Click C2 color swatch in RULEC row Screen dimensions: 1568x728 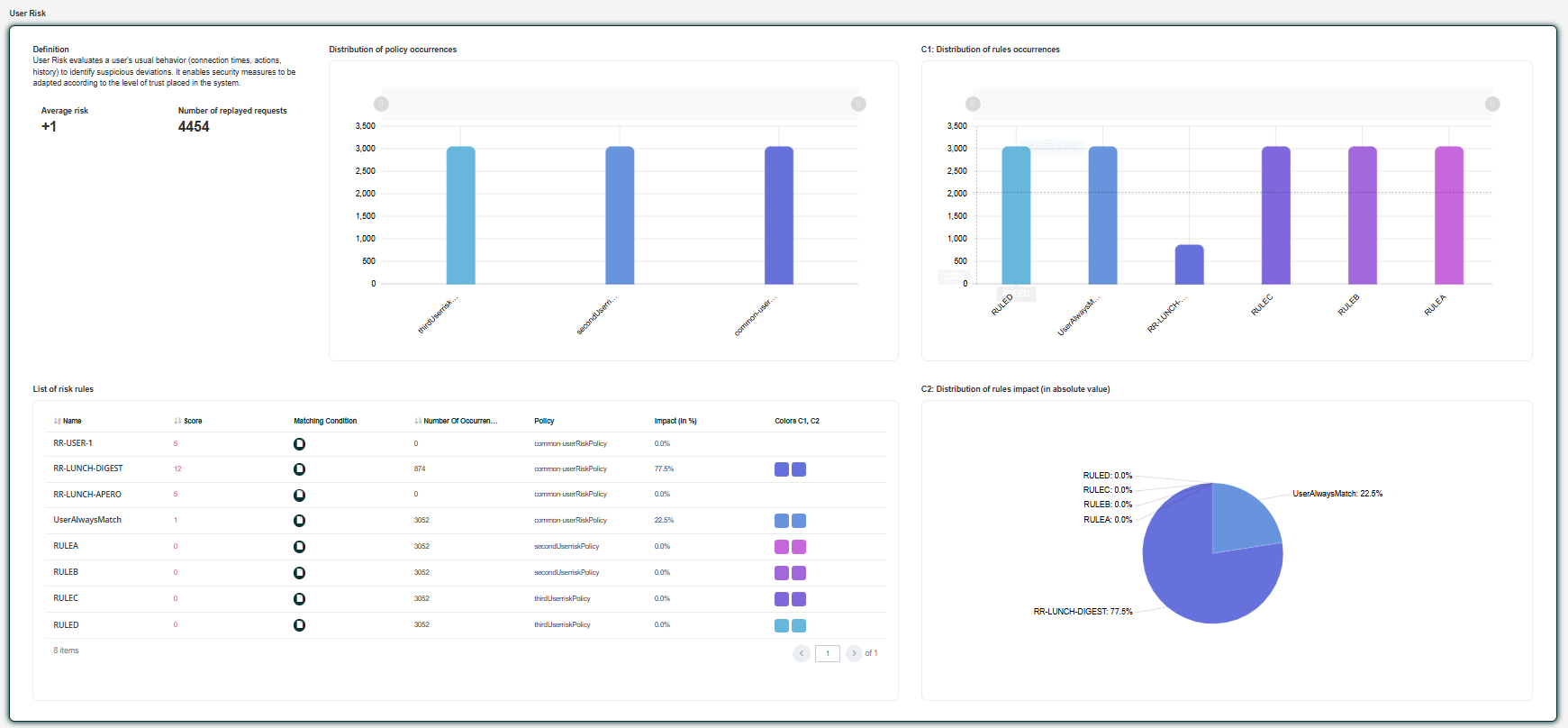tap(799, 599)
